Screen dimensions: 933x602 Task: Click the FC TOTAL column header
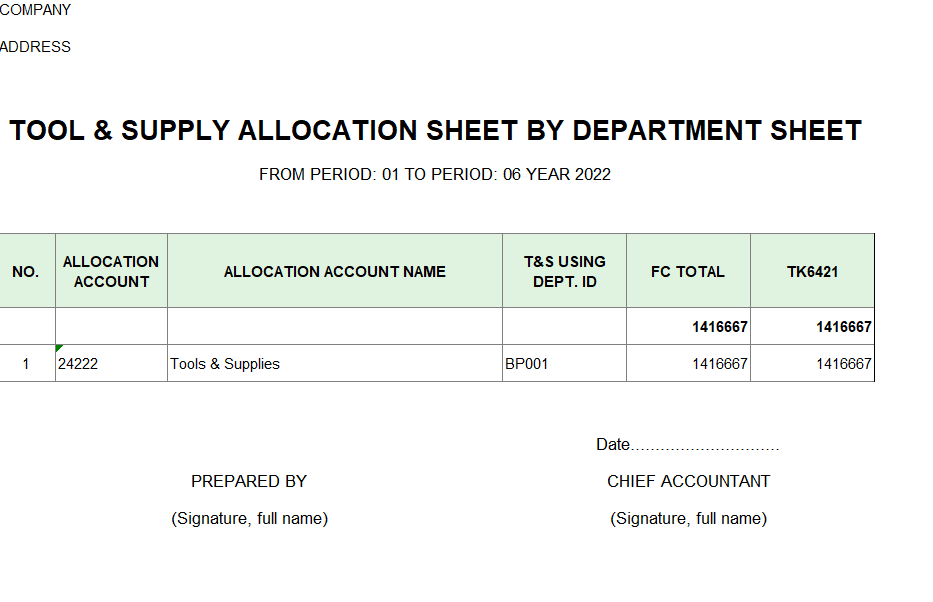tap(688, 271)
